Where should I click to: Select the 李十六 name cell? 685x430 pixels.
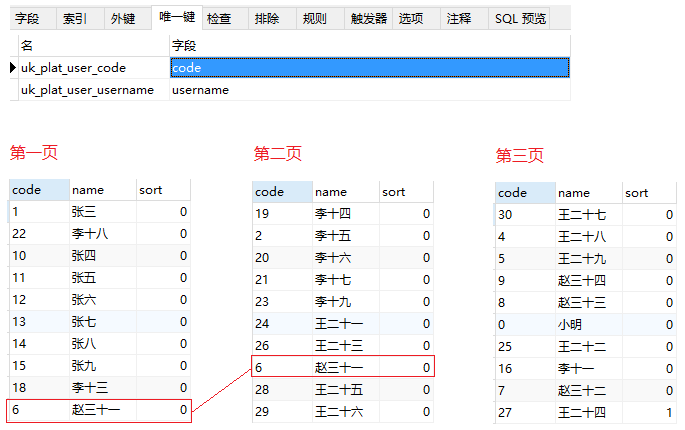tap(346, 258)
